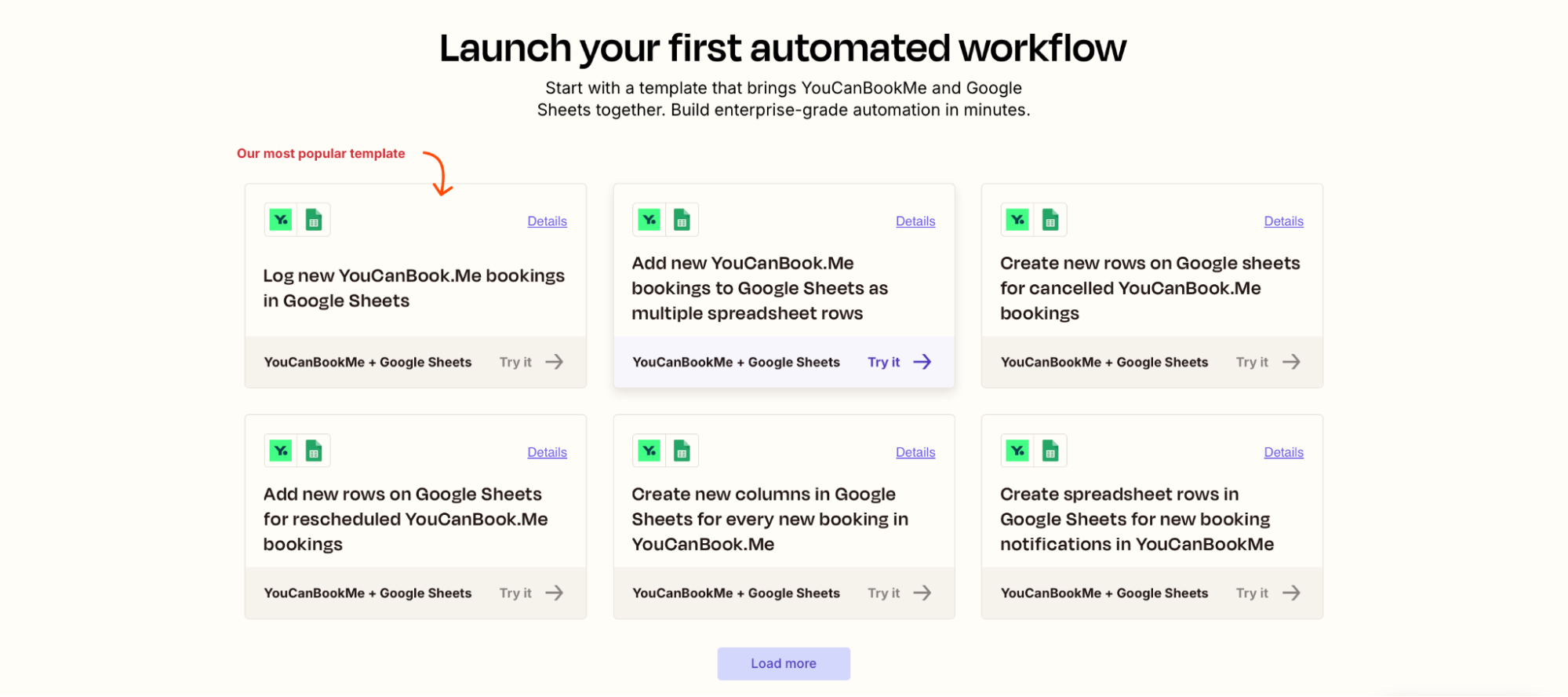Viewport: 1568px width, 697px height.
Task: Click arrow icon on 'cancelled YouCanBook.Me bookings' card
Action: click(1291, 362)
